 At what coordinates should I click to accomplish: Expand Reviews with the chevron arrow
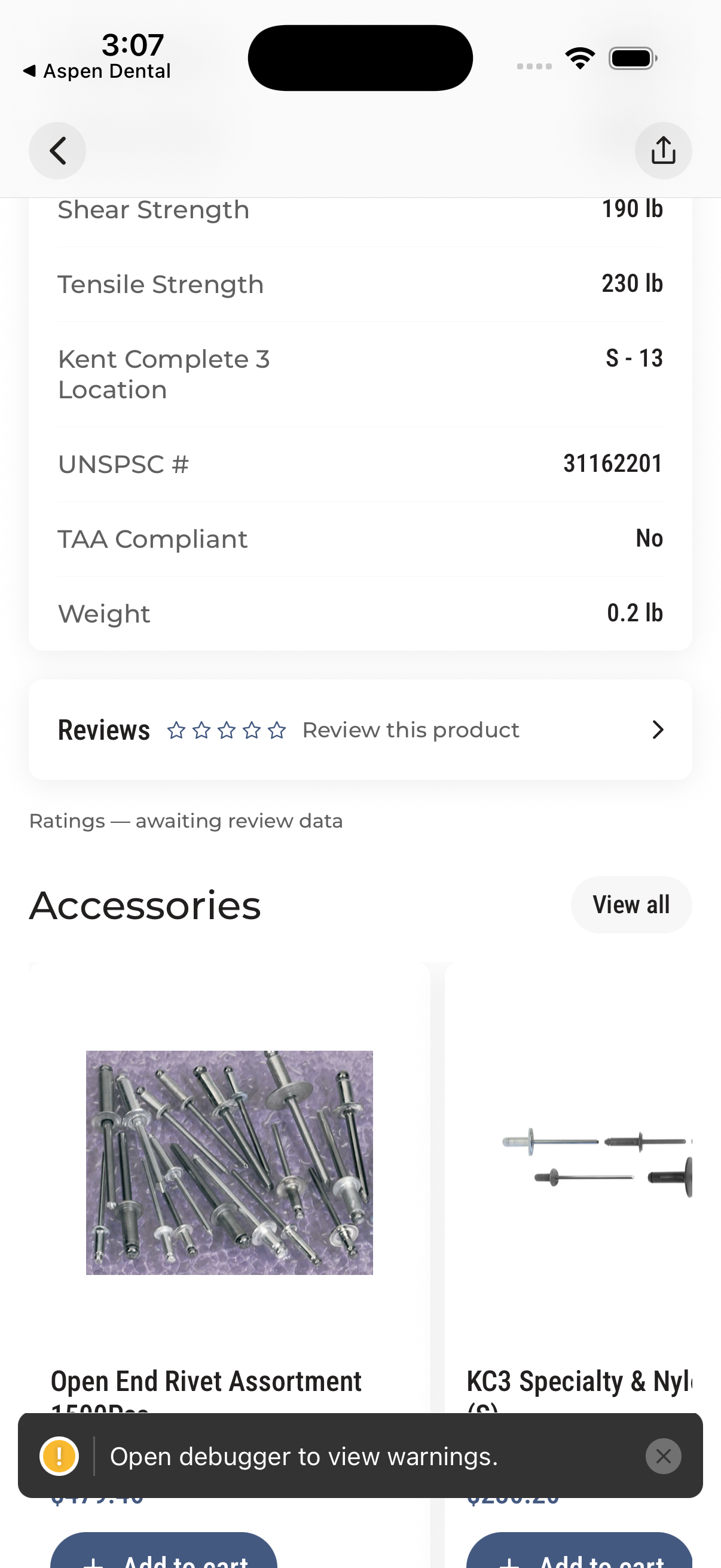point(658,729)
